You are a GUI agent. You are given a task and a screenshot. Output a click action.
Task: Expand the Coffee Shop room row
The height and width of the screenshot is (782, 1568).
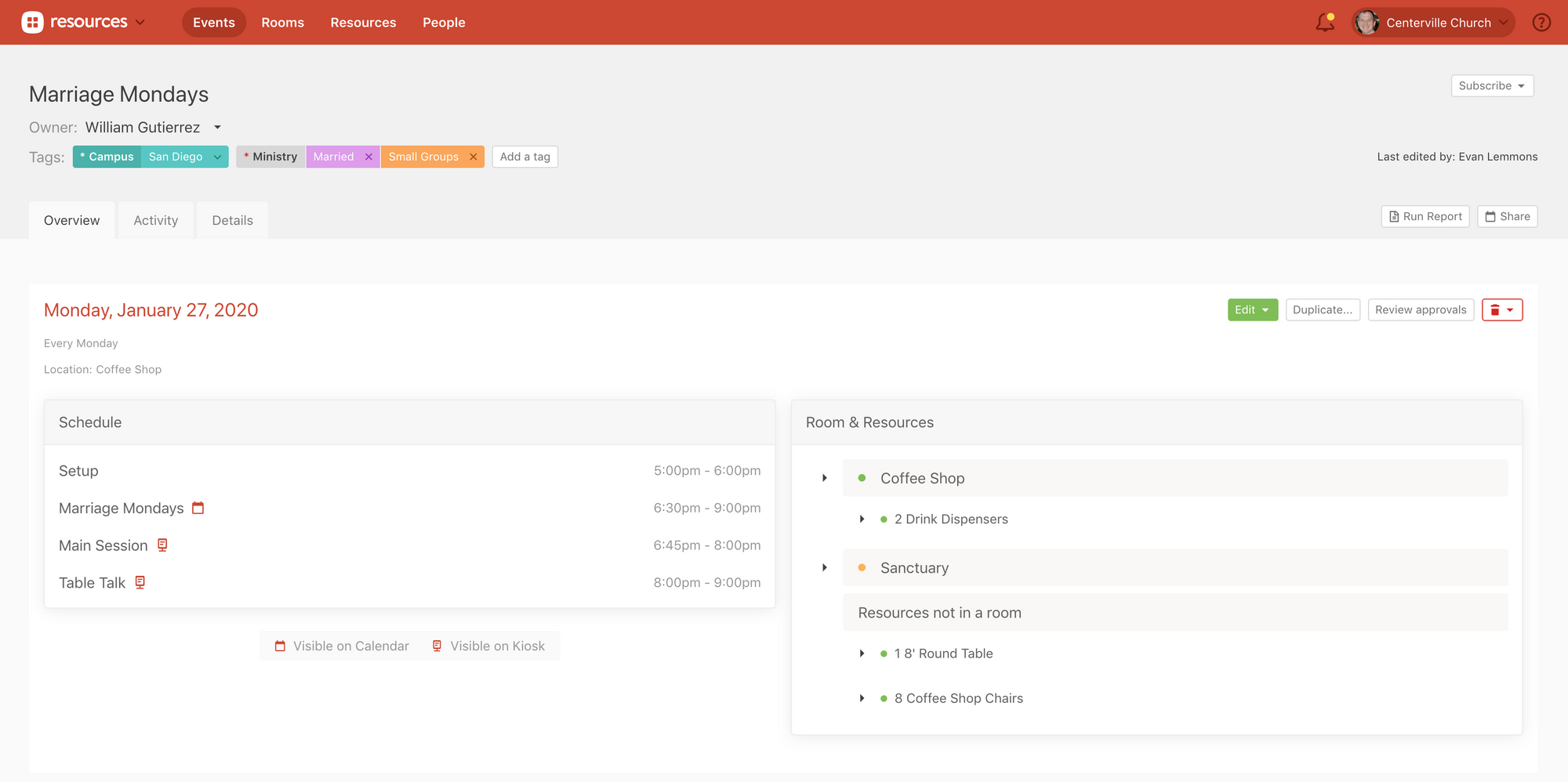824,478
